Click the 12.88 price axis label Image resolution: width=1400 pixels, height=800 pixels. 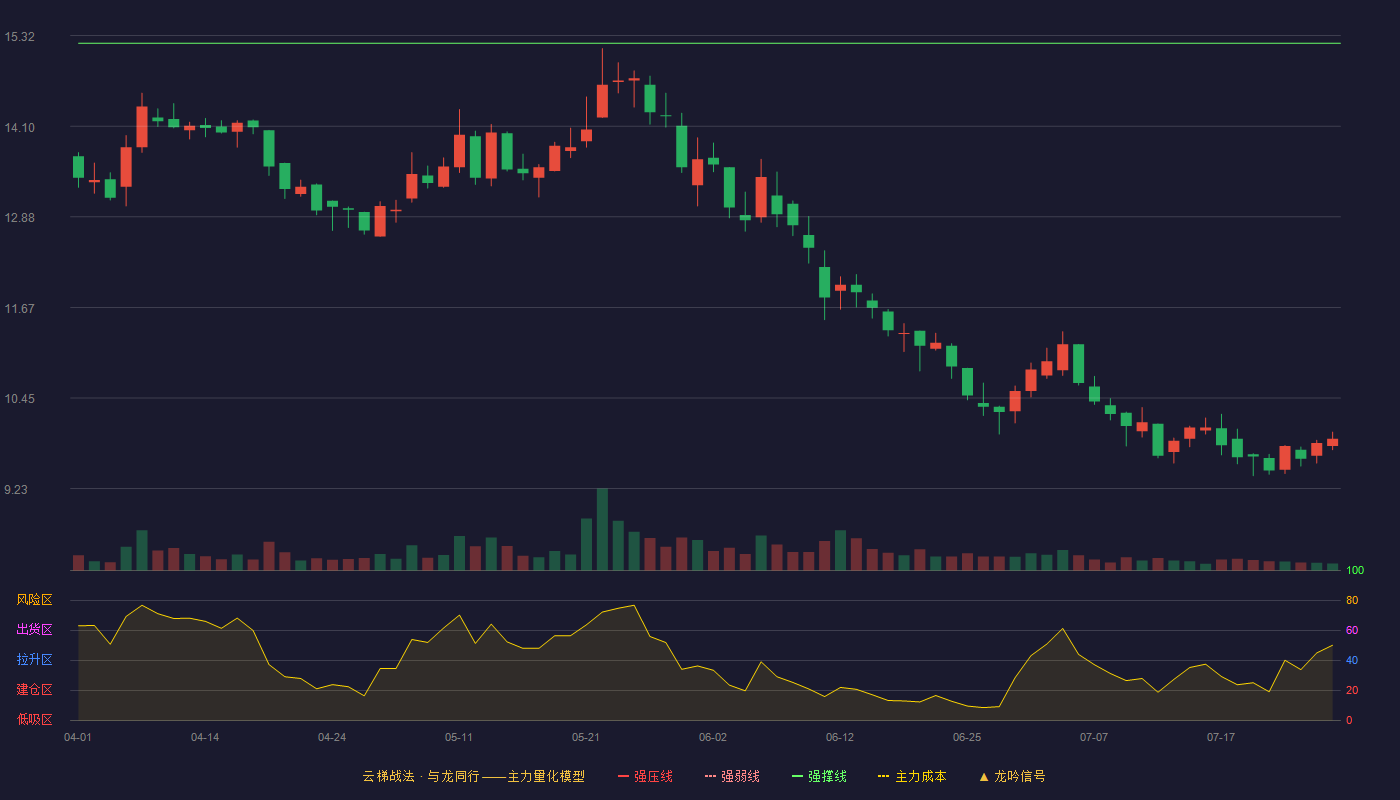click(x=19, y=218)
